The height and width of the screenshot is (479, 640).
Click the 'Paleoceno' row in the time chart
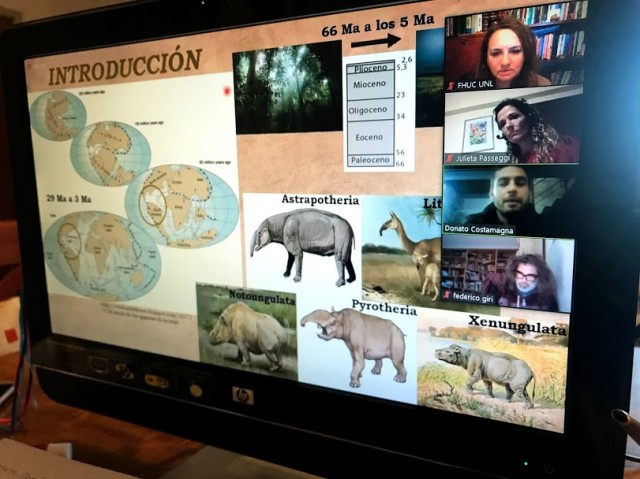click(x=371, y=161)
